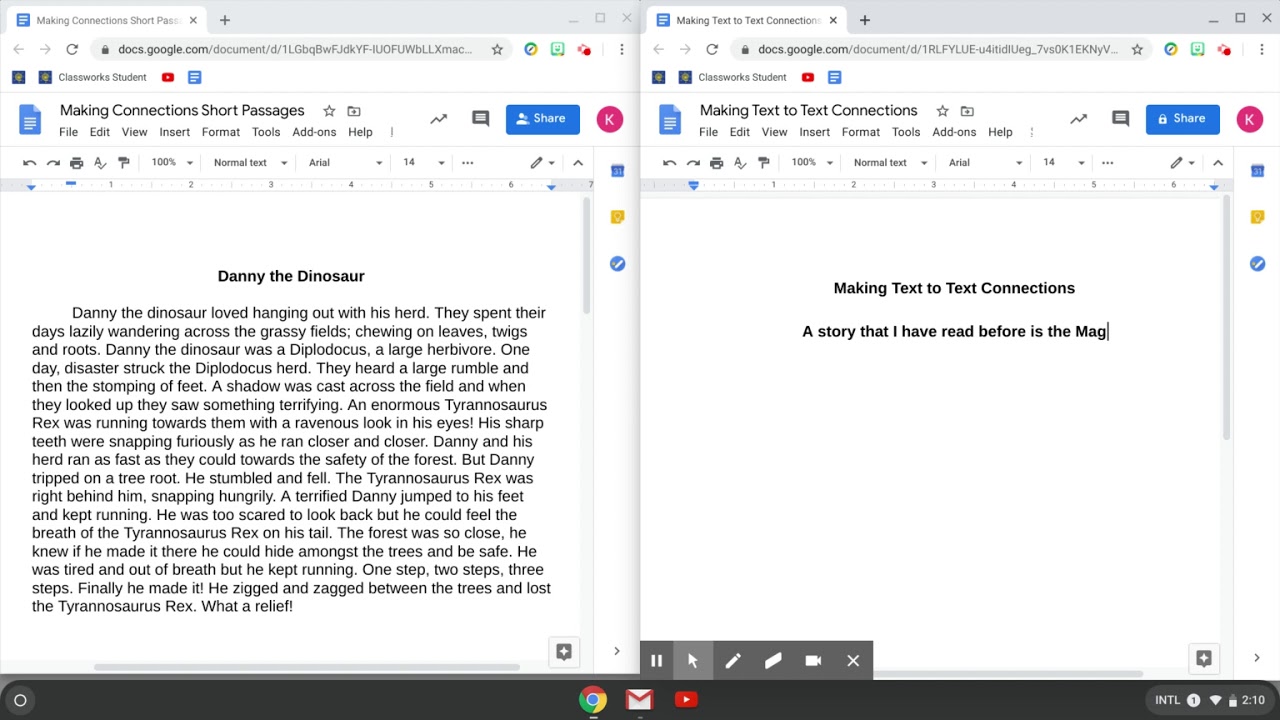
Task: Open Insert menu in right Docs window
Action: point(814,132)
